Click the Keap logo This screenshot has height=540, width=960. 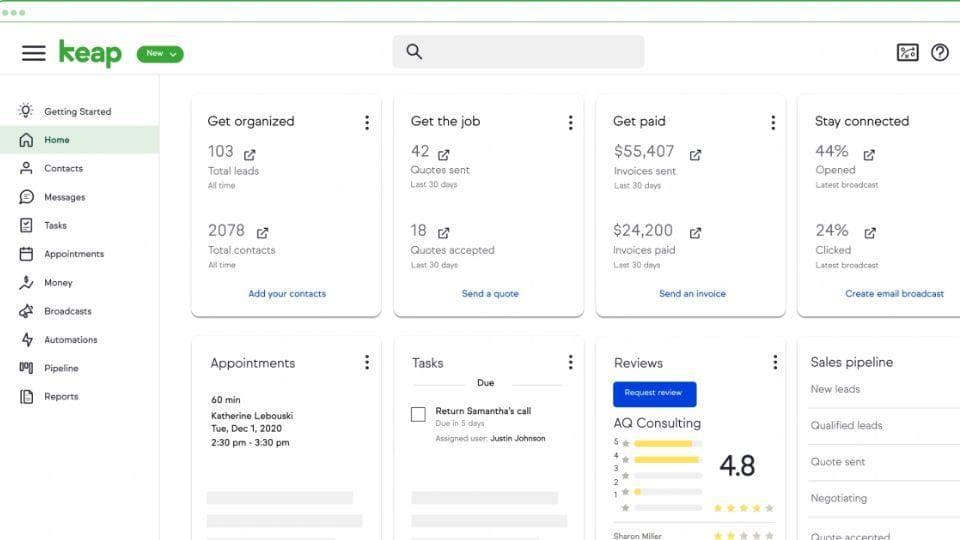click(x=90, y=53)
